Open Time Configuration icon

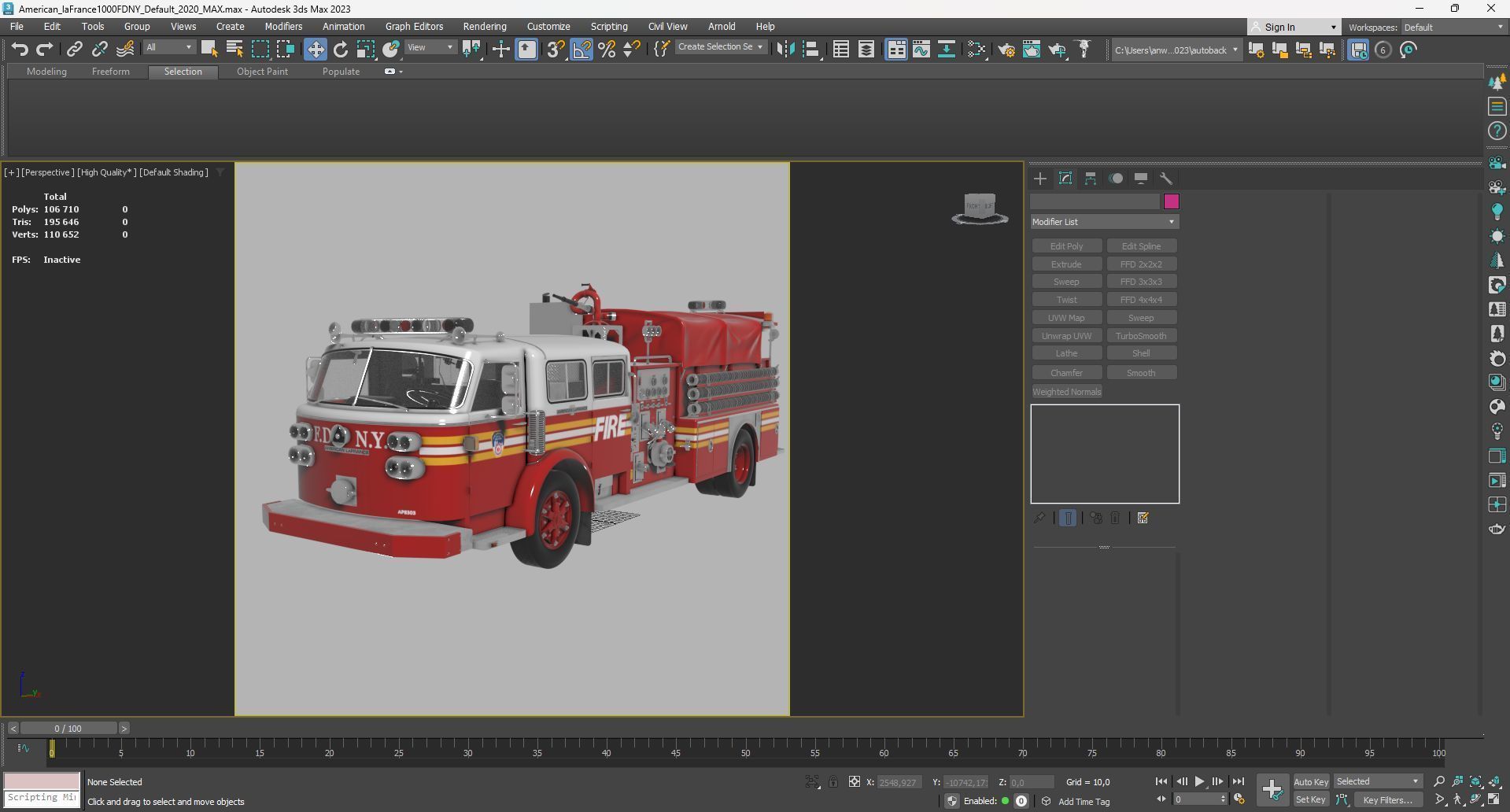(x=1239, y=799)
